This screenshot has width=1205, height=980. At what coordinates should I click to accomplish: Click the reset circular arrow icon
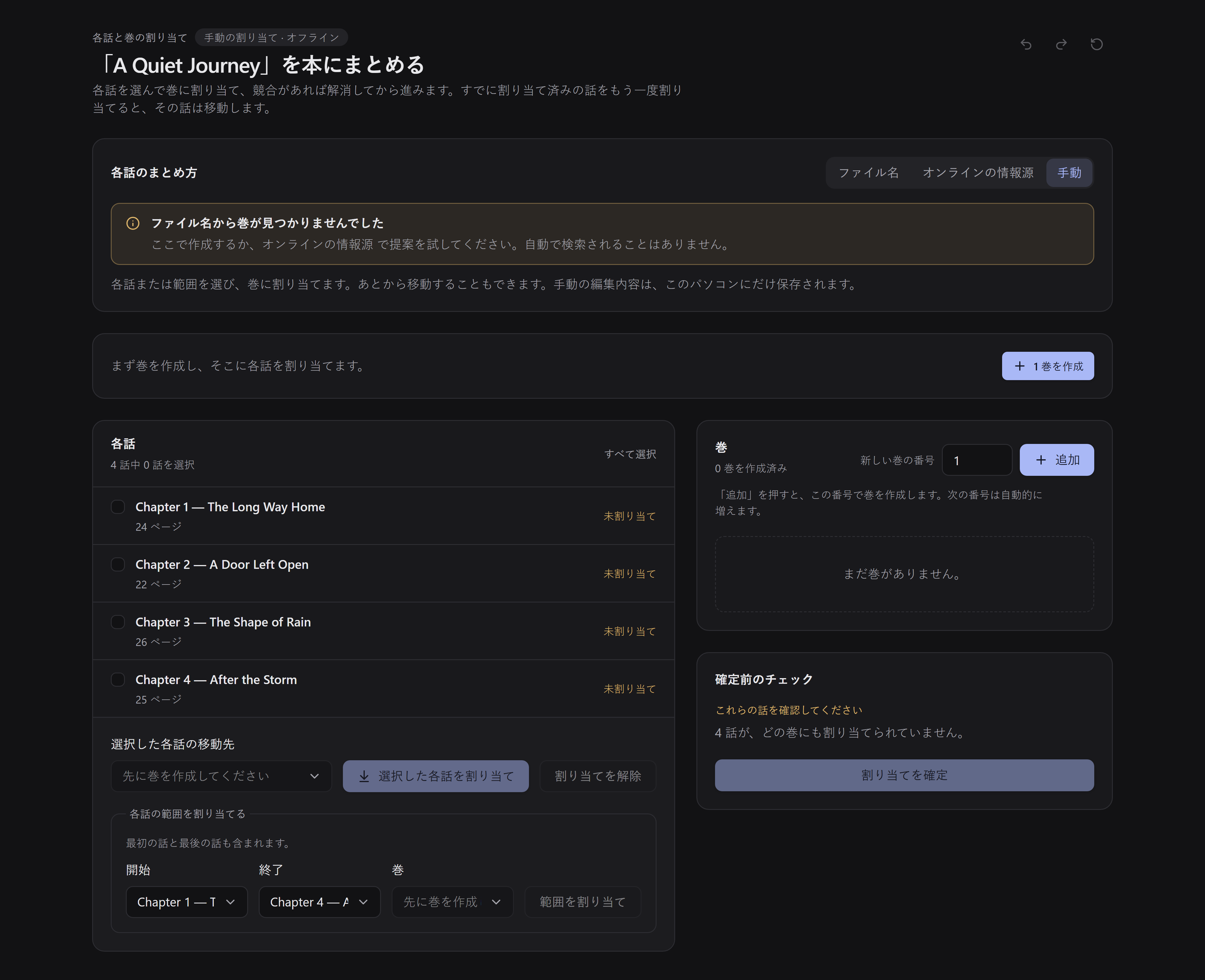click(x=1096, y=44)
